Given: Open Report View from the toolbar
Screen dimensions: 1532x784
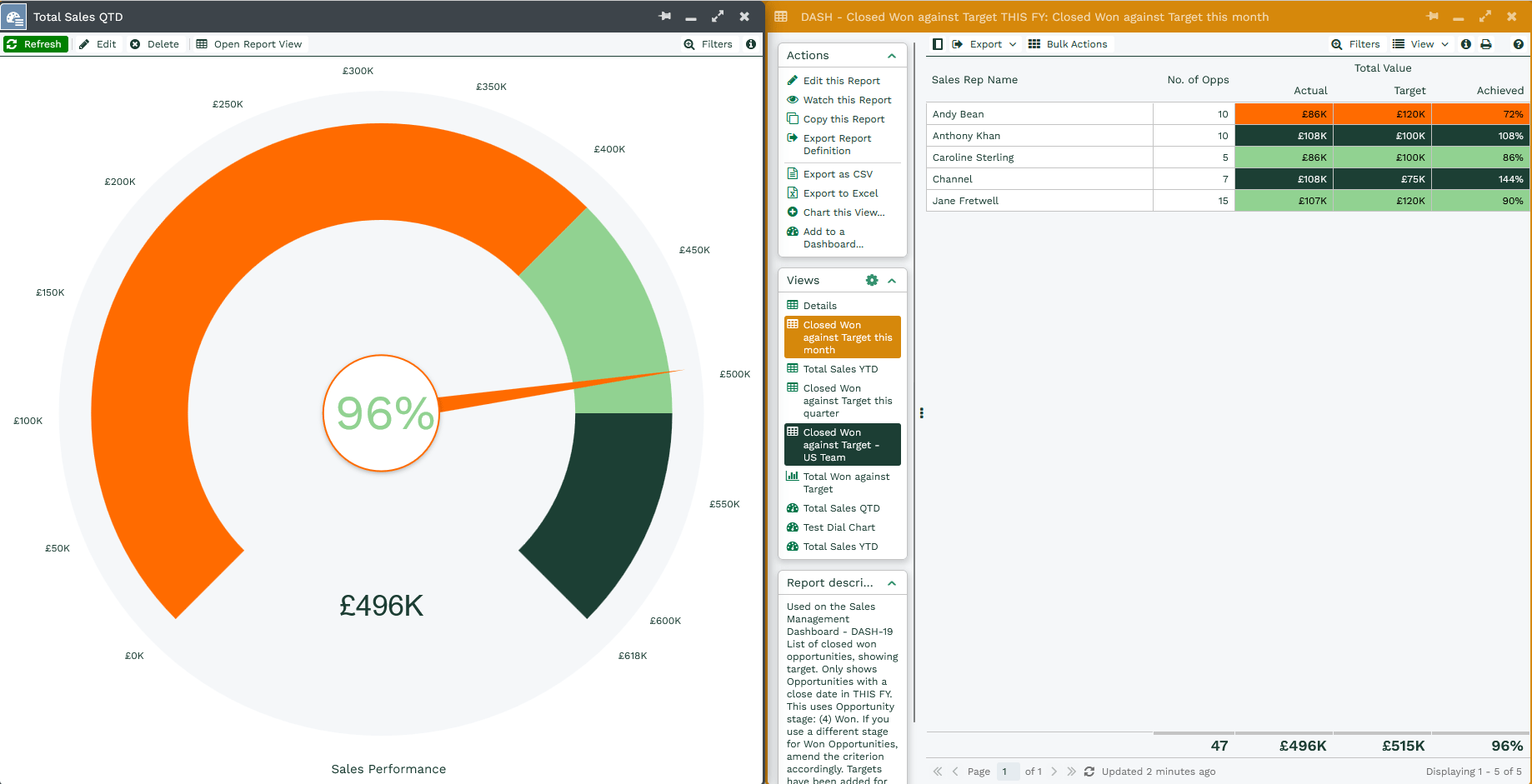Looking at the screenshot, I should click(248, 44).
